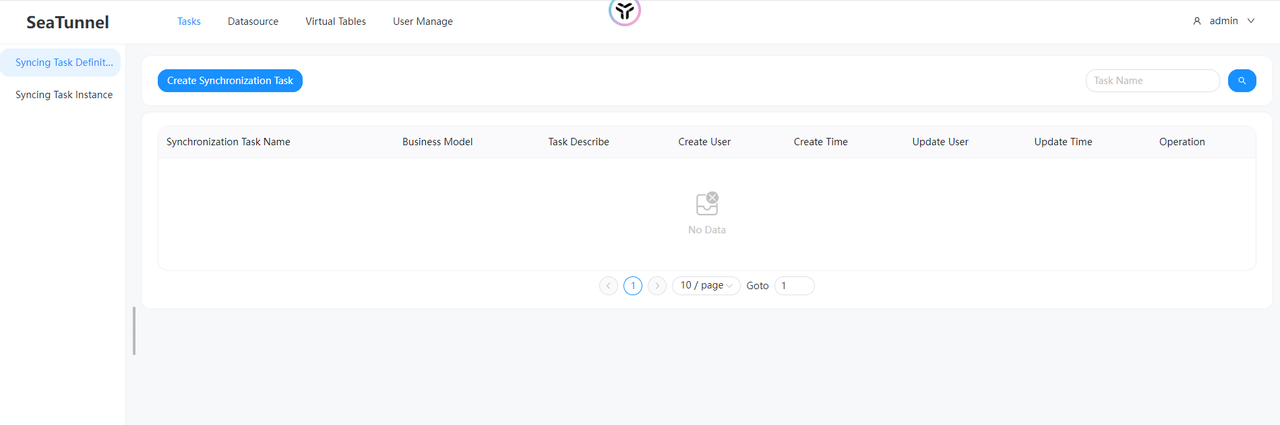Go to next page arrow
The image size is (1280, 425).
[x=657, y=286]
